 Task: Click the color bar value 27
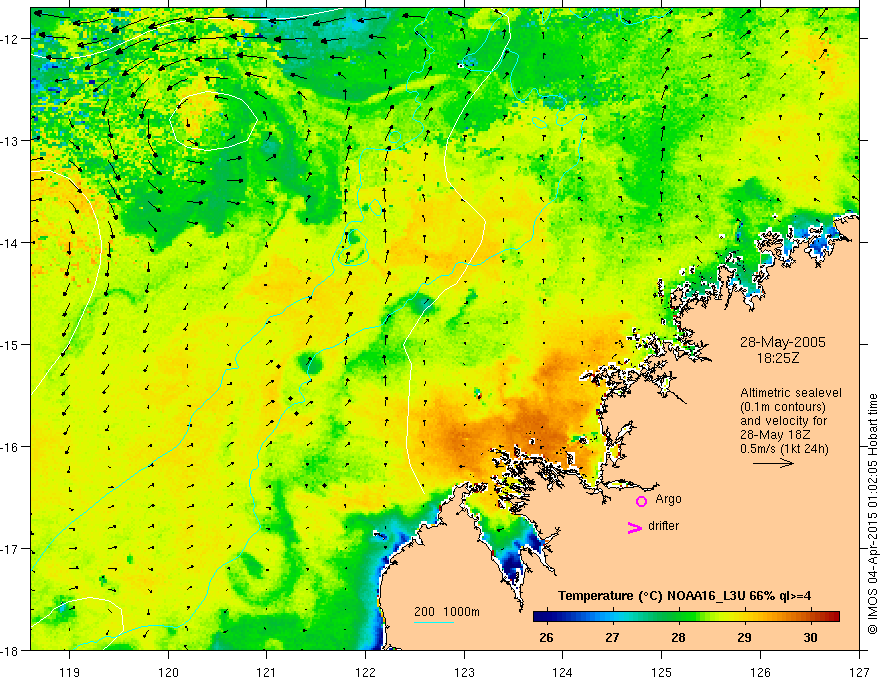612,637
